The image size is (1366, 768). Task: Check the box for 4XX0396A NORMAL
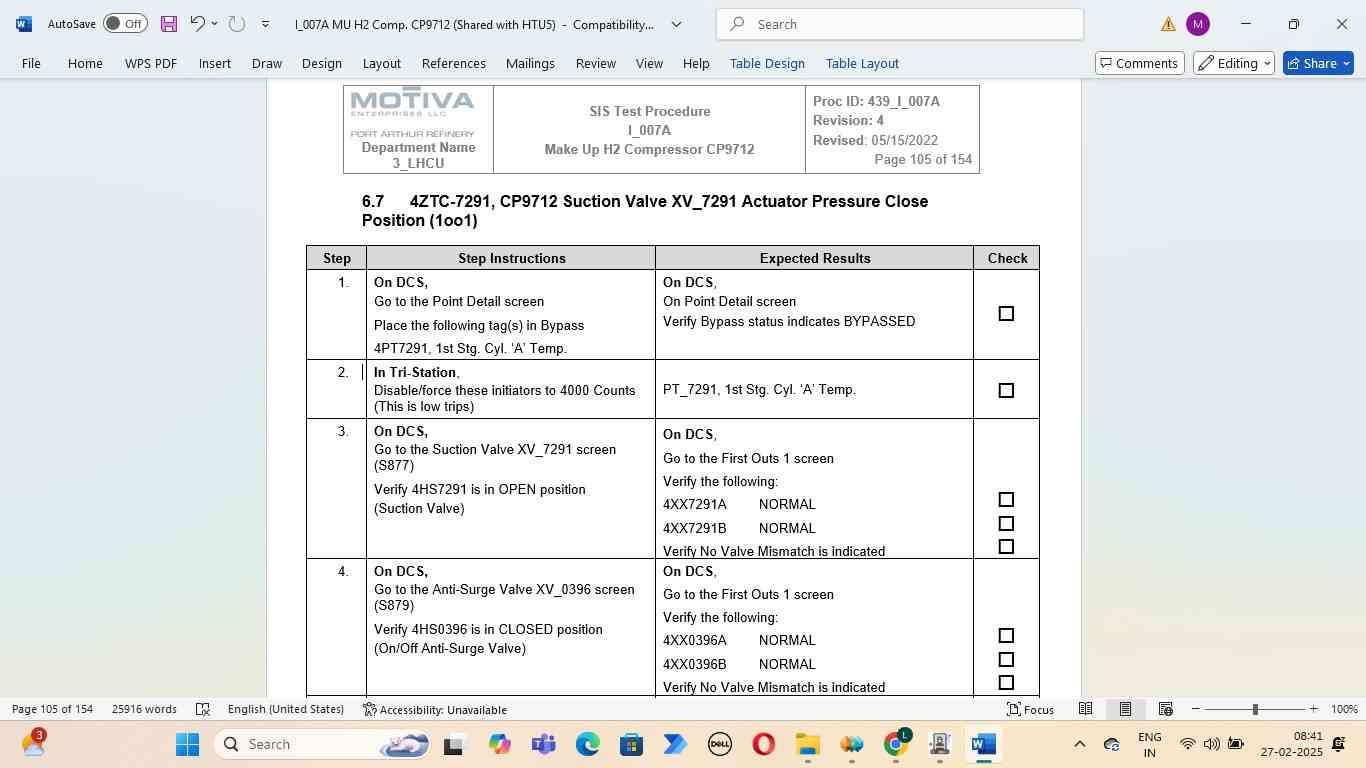1006,636
